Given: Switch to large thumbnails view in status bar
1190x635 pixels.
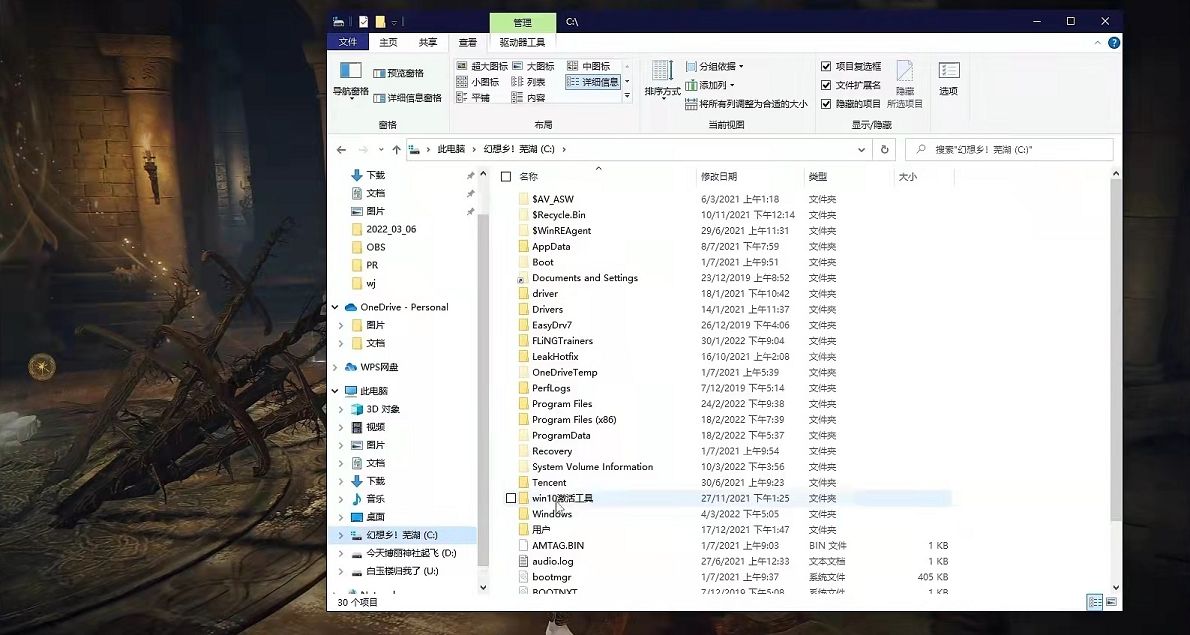Looking at the screenshot, I should pos(1112,602).
